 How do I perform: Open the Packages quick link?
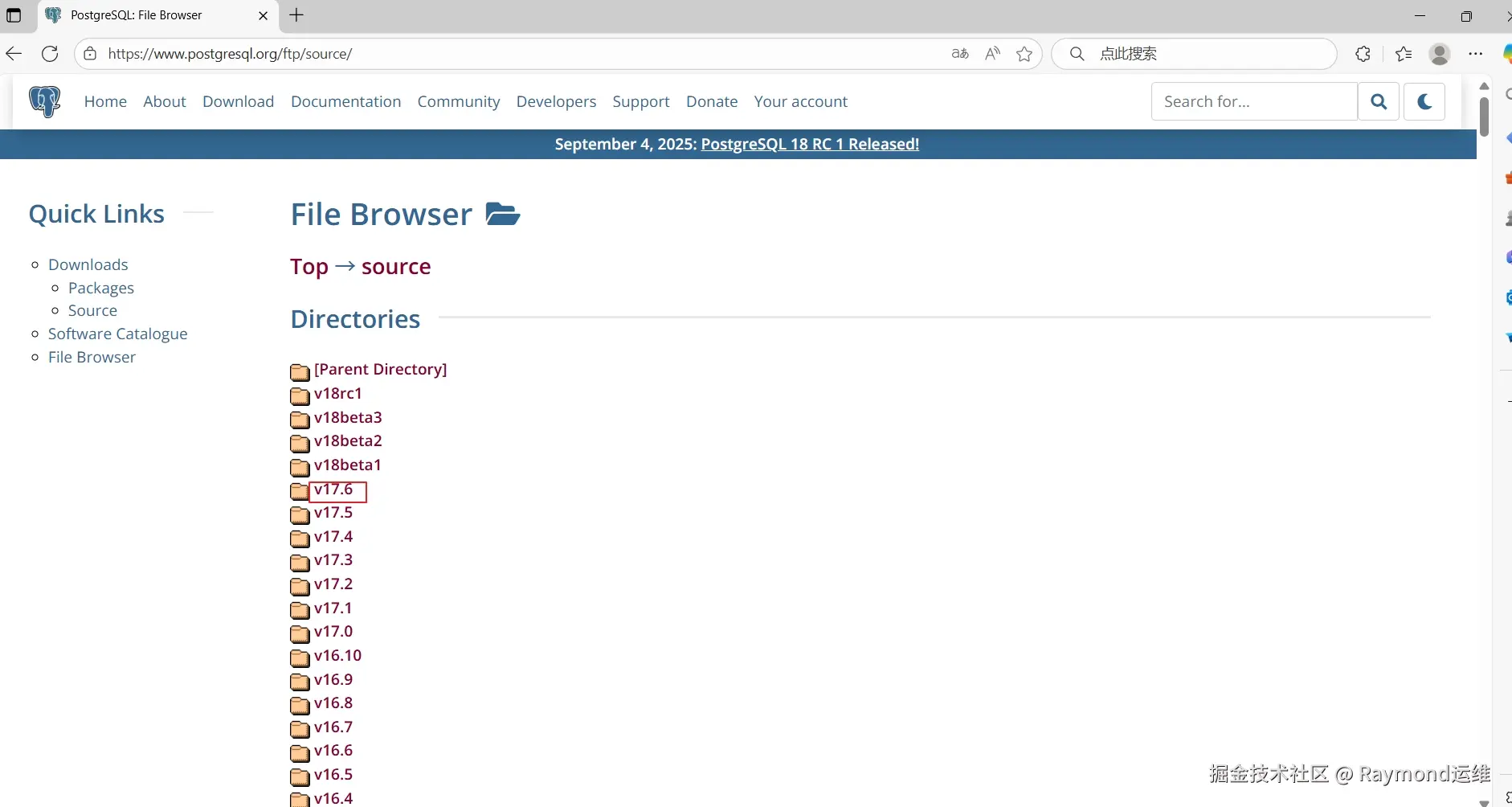coord(101,288)
